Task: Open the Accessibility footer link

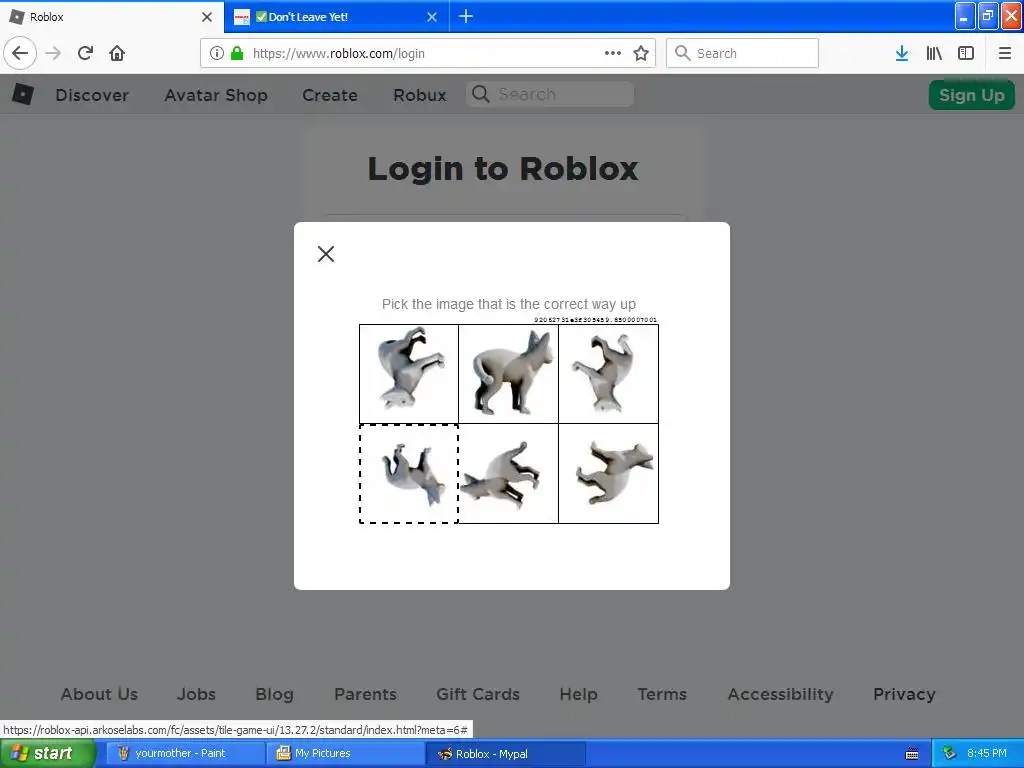Action: (x=780, y=694)
